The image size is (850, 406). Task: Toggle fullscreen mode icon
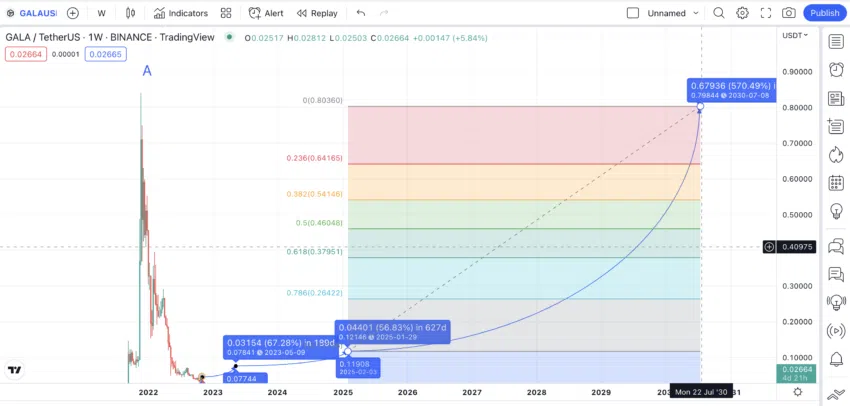pos(765,13)
